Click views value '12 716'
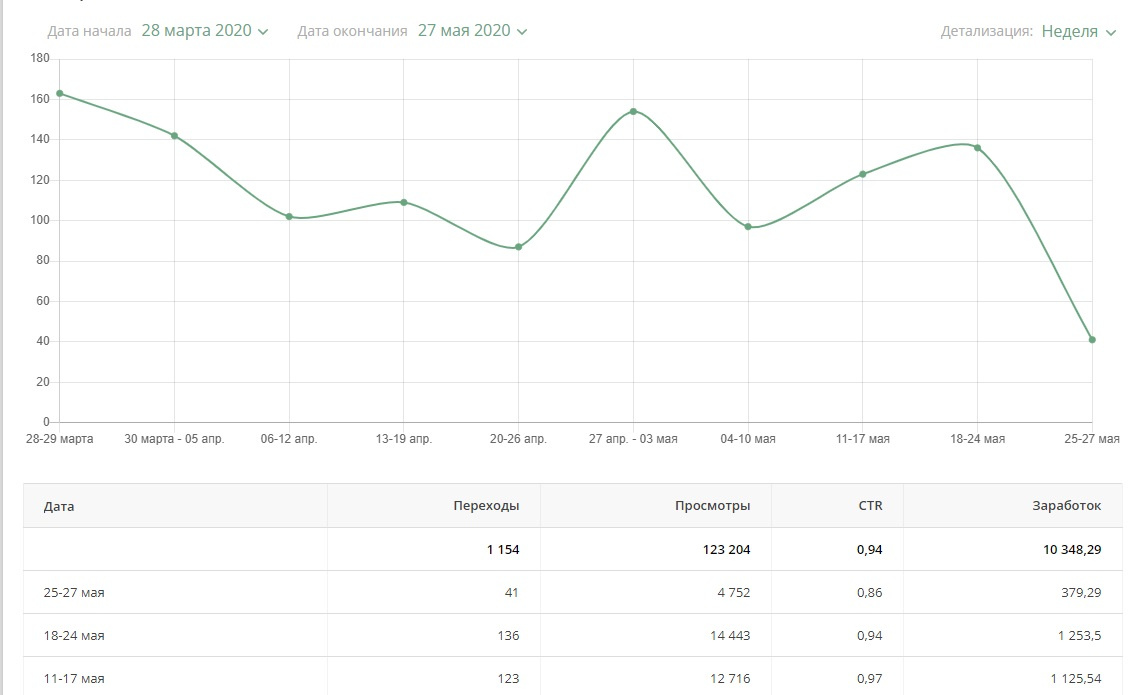The height and width of the screenshot is (695, 1143). pyautogui.click(x=730, y=679)
